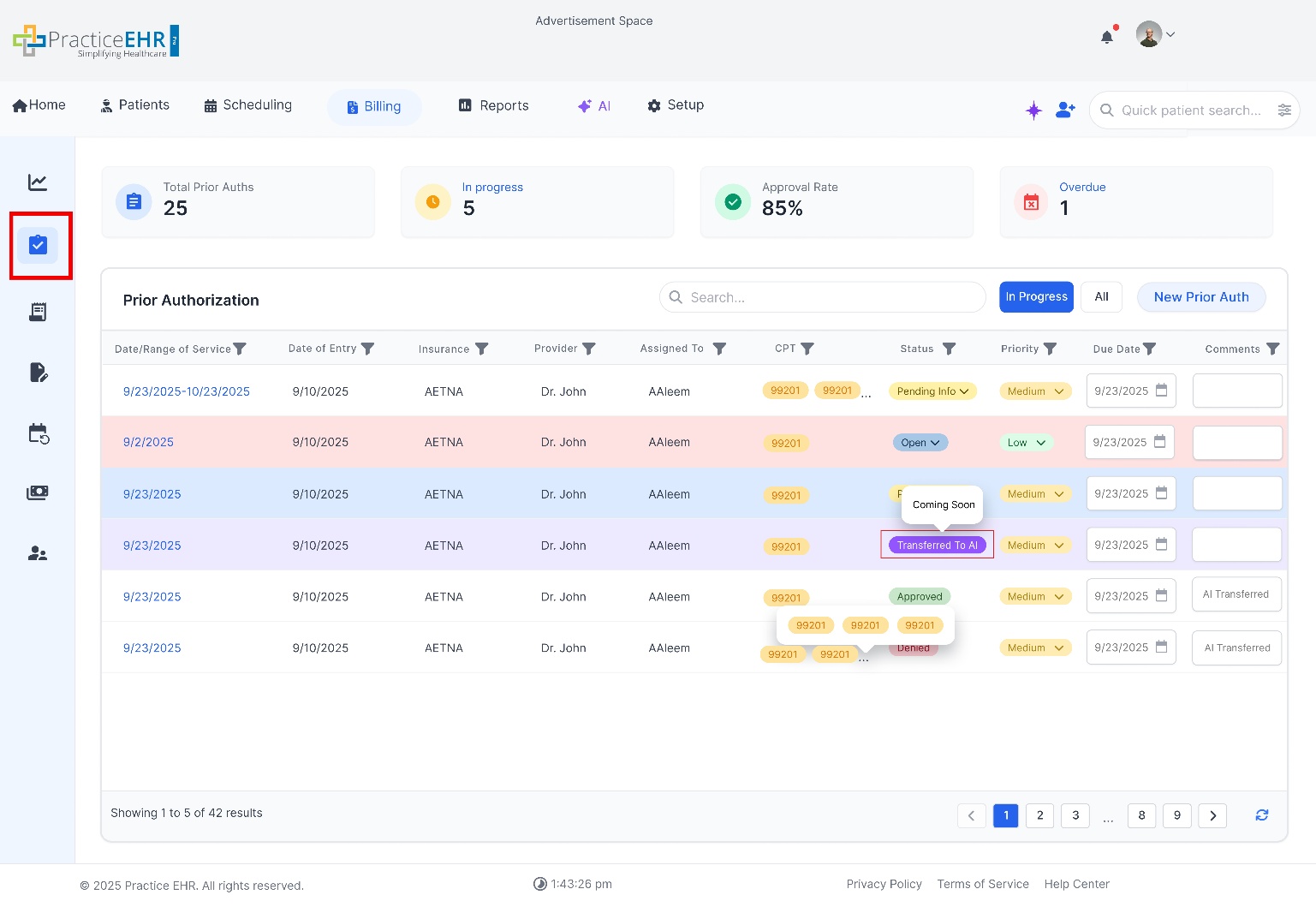The height and width of the screenshot is (907, 1316).
Task: Expand the Pending Info status dropdown
Action: click(932, 391)
